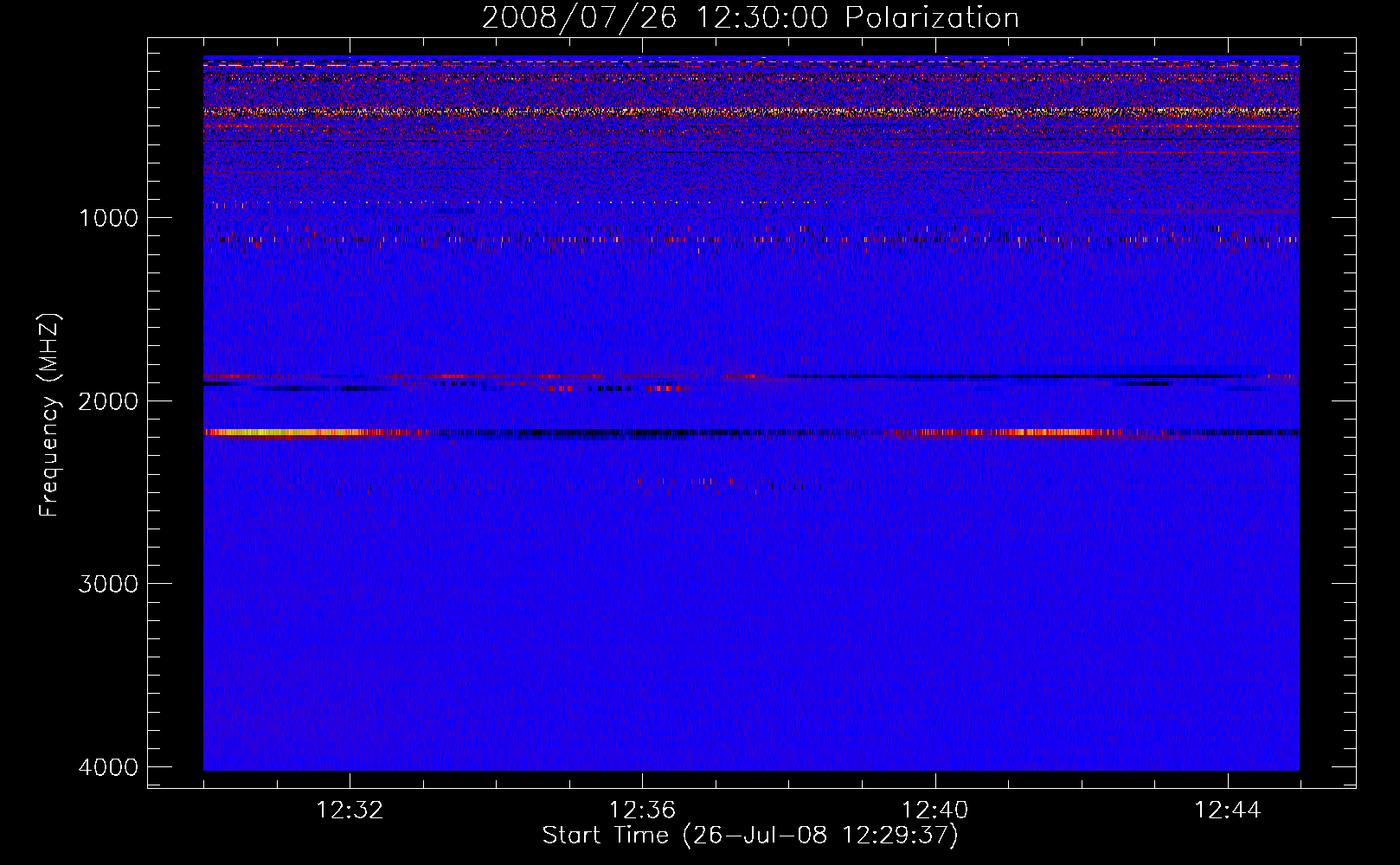Viewport: 1400px width, 865px height.
Task: Click the 12:44 time tick label
Action: tap(1227, 811)
